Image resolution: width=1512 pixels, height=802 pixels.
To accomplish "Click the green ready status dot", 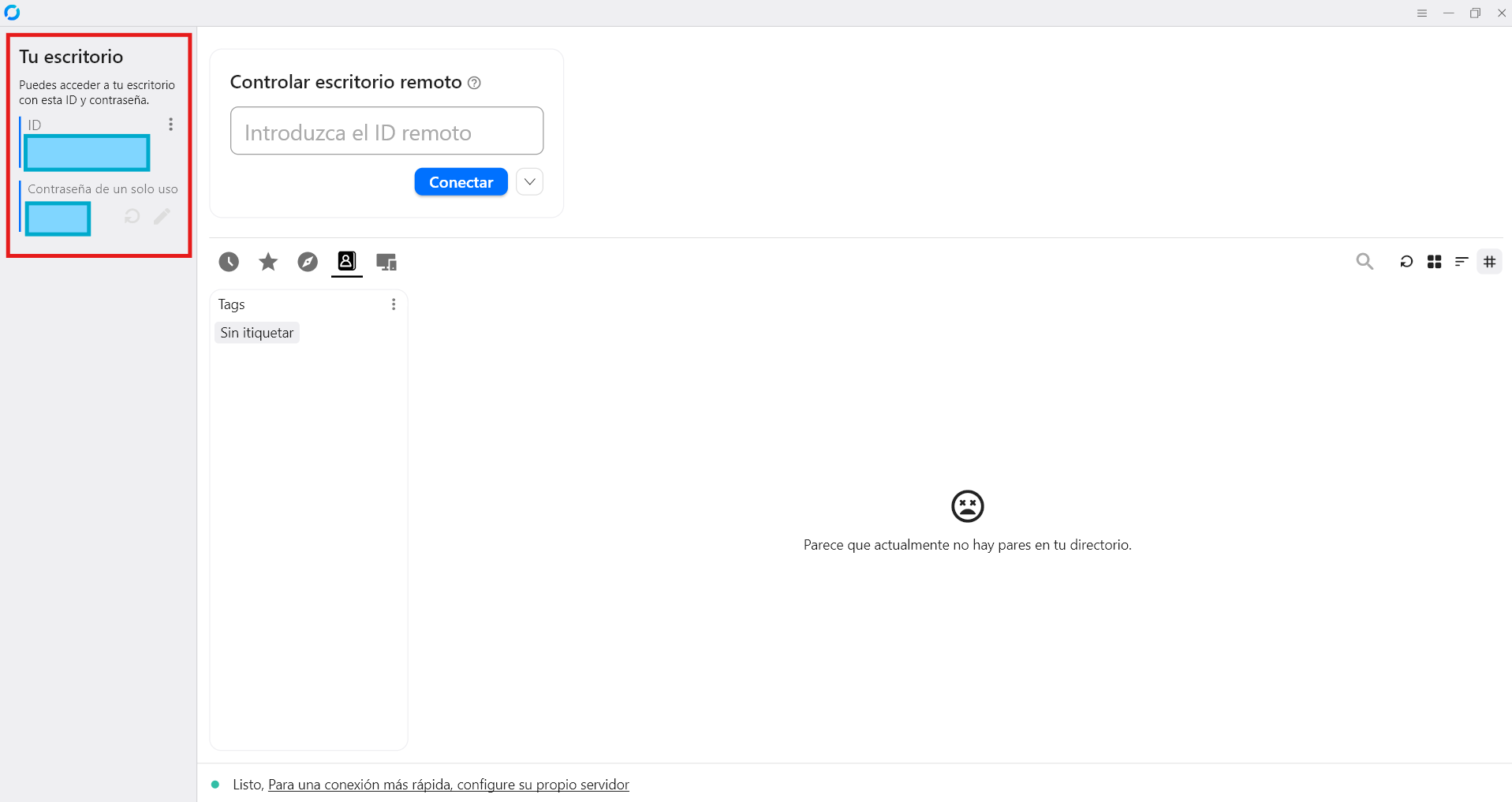I will (x=215, y=785).
